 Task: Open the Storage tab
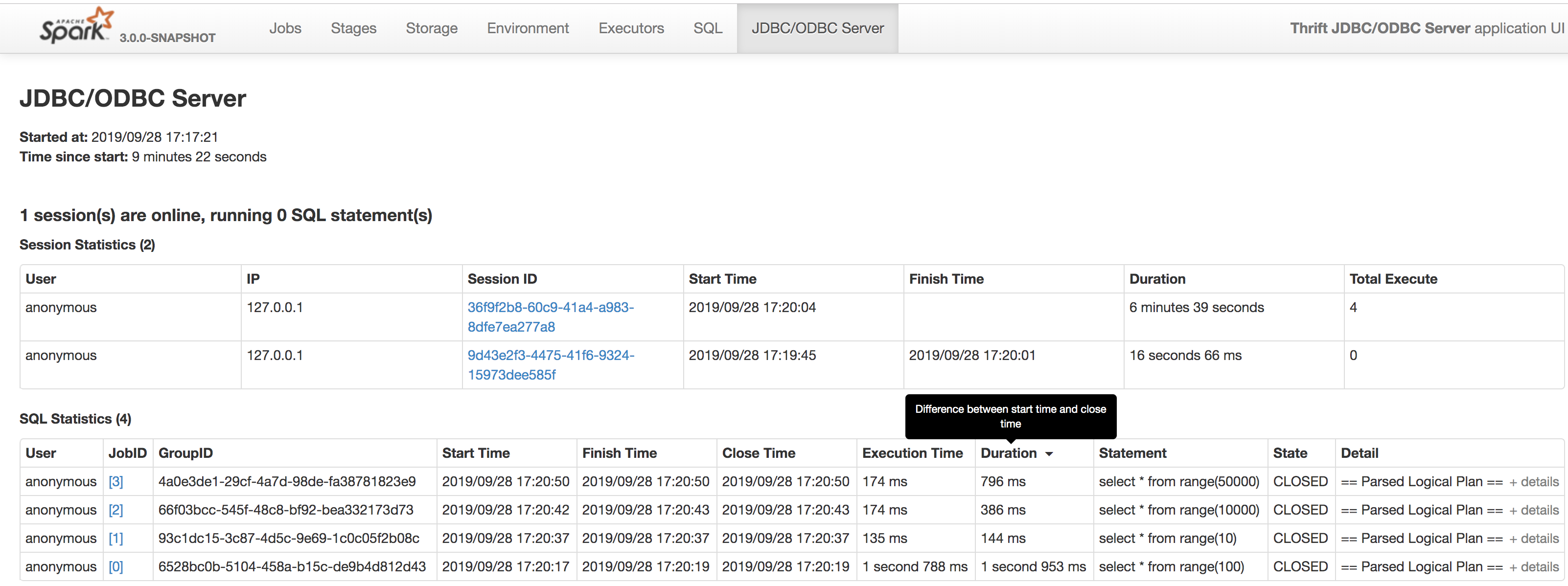431,28
